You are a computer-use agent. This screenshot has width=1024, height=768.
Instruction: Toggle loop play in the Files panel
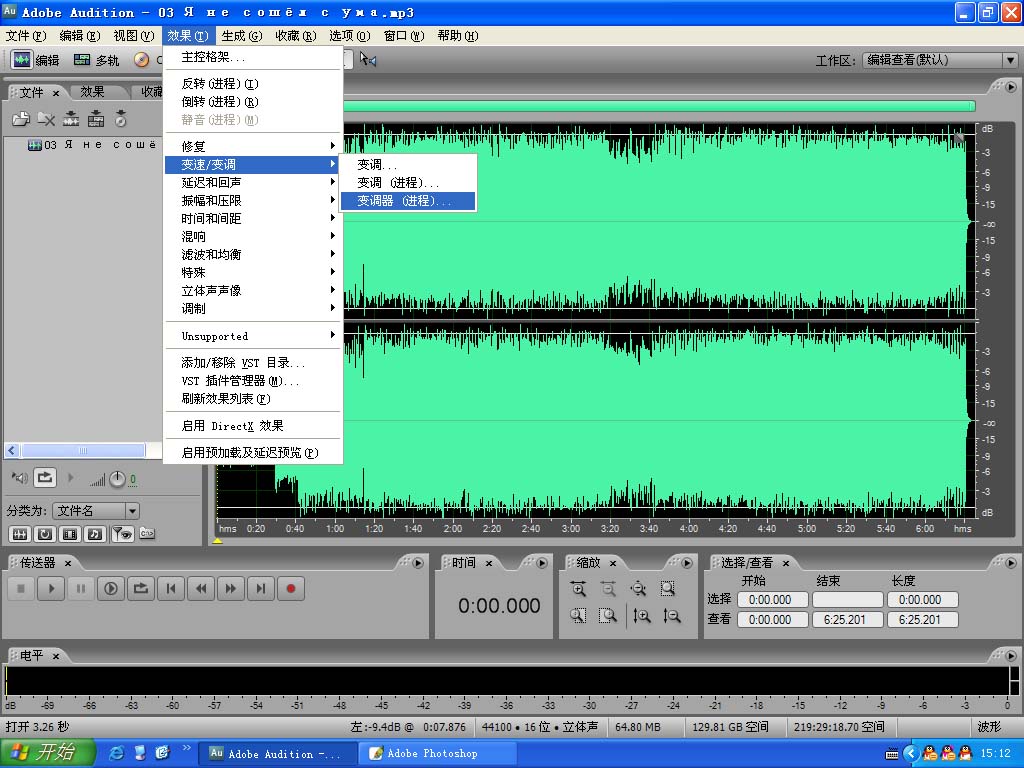click(x=44, y=479)
